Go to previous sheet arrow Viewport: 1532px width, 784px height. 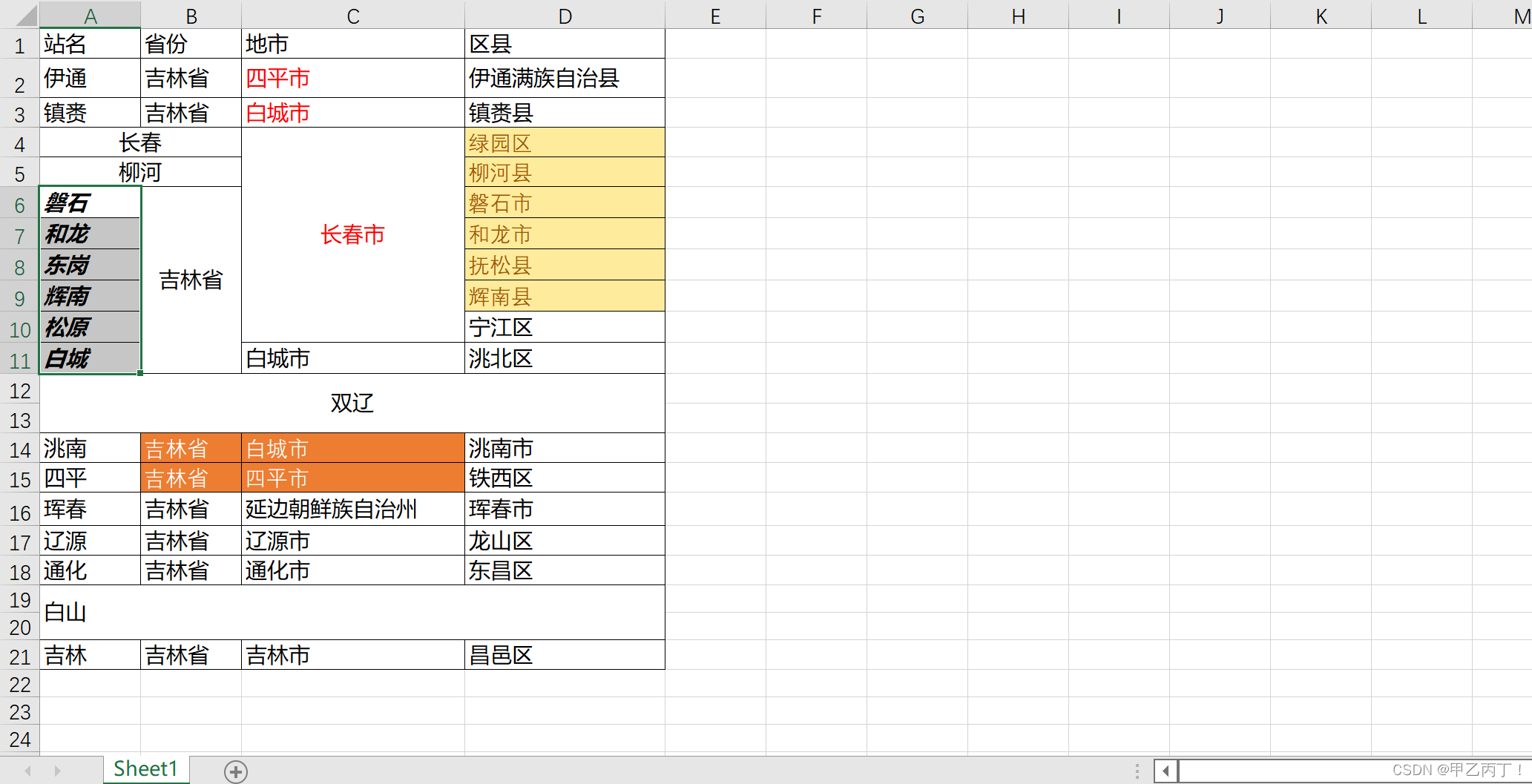click(27, 771)
